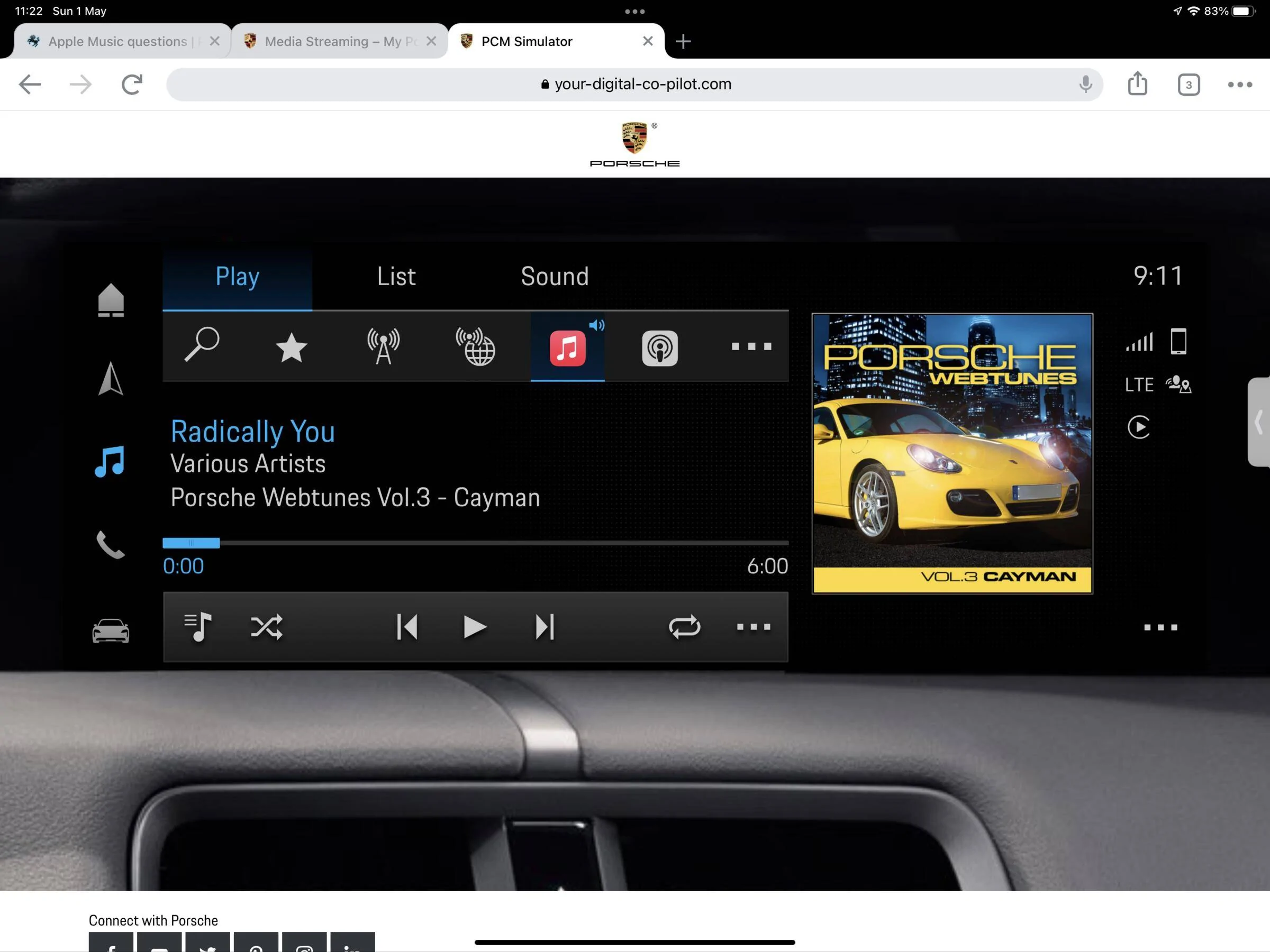This screenshot has height=952, width=1270.
Task: Select the Media music note sidebar icon
Action: 110,461
